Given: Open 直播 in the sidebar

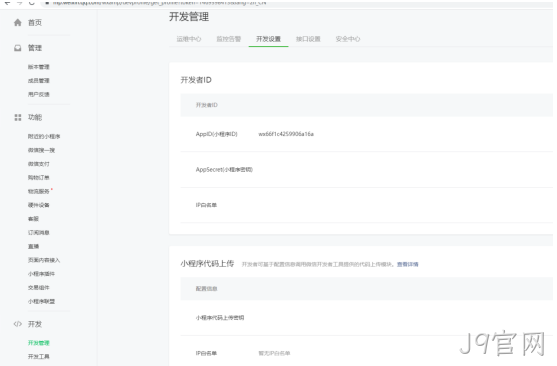Looking at the screenshot, I should coord(33,247).
